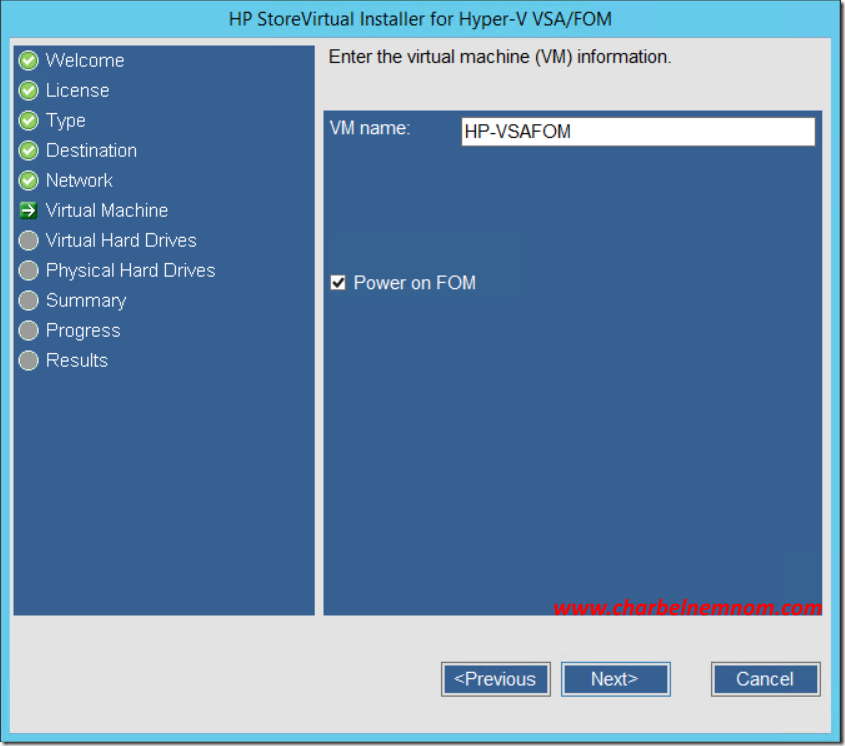Select the Type step label
Viewport: 845px width, 746px height.
point(66,121)
